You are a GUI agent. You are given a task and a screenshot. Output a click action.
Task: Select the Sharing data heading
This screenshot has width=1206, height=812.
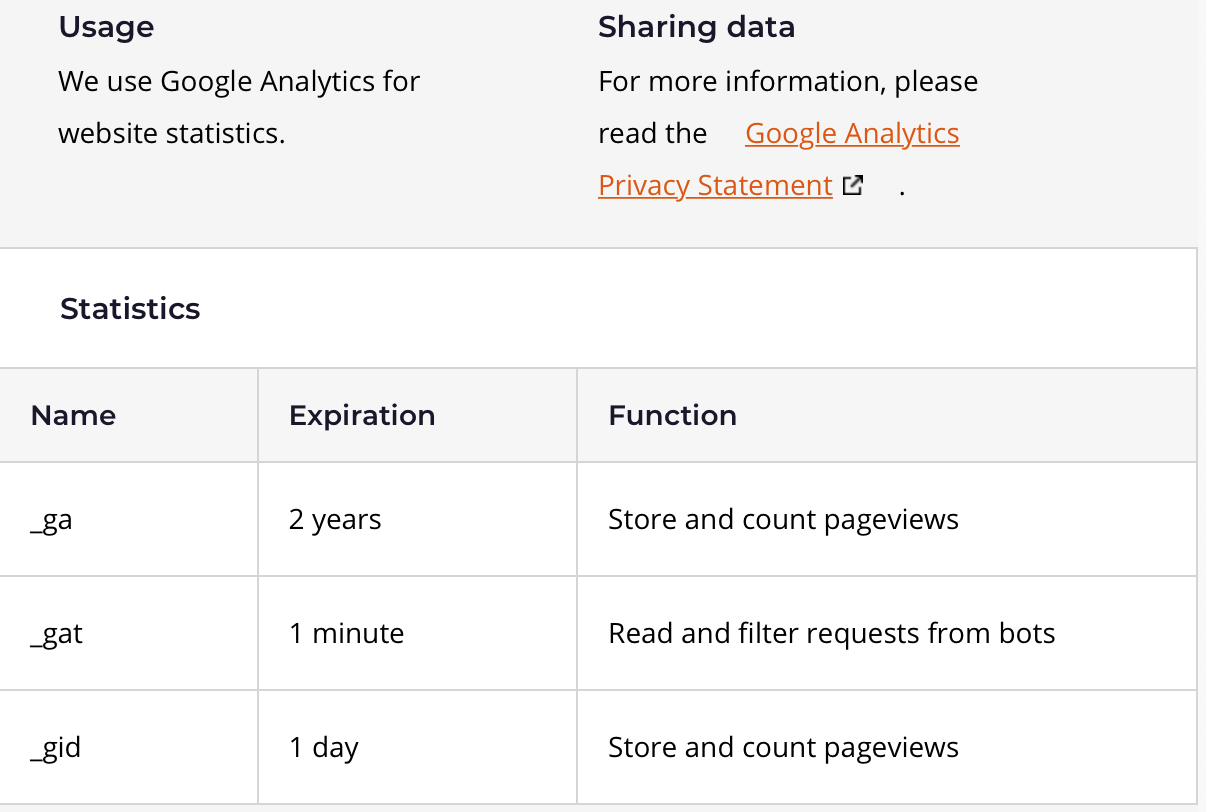697,27
